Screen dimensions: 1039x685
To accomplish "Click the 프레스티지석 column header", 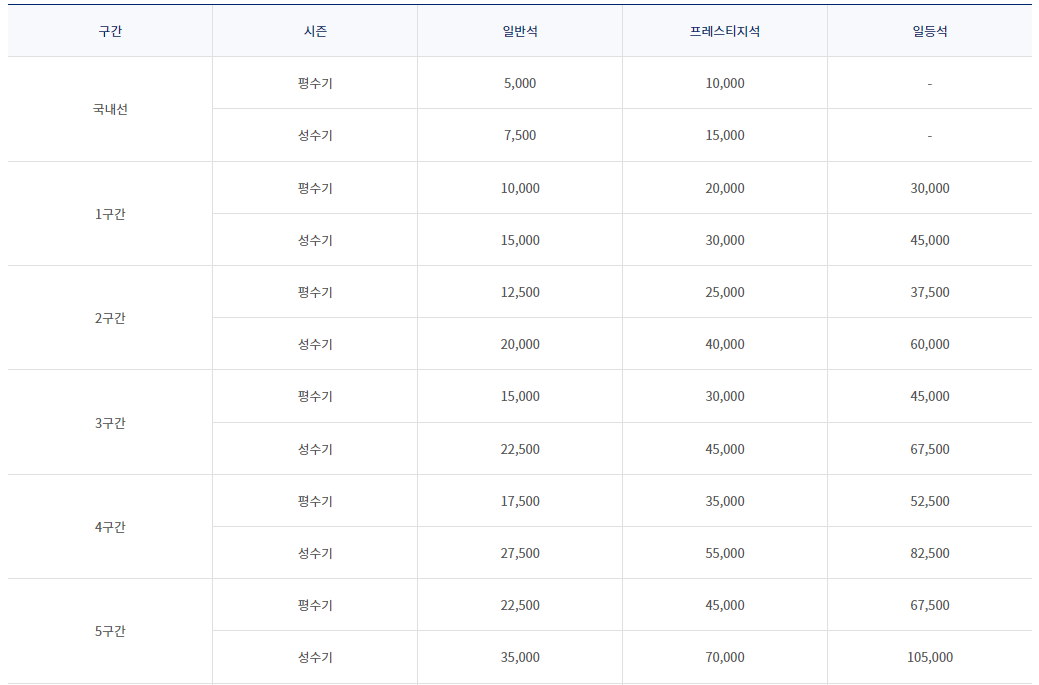I will coord(724,31).
